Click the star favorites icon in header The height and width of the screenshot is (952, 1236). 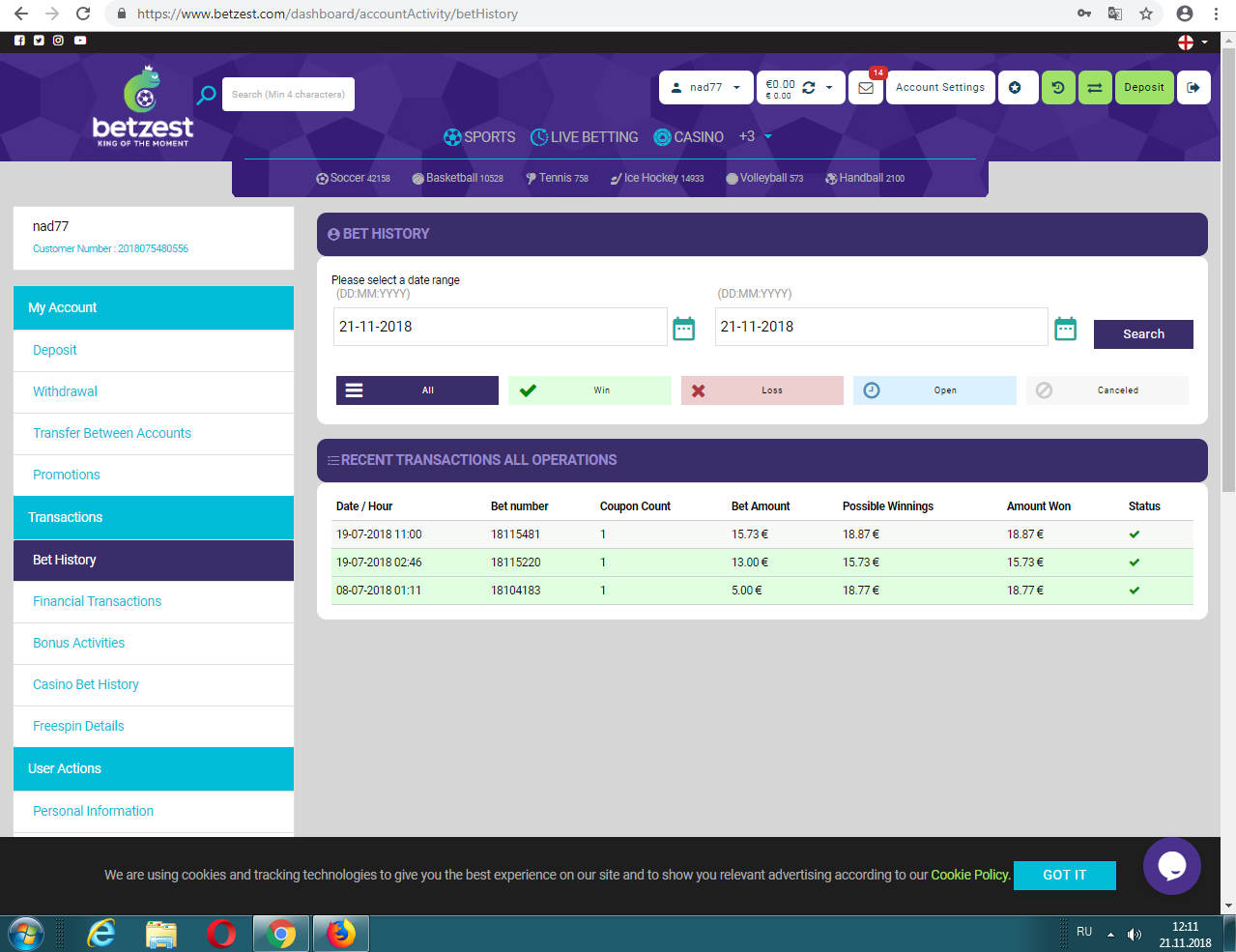[1016, 88]
